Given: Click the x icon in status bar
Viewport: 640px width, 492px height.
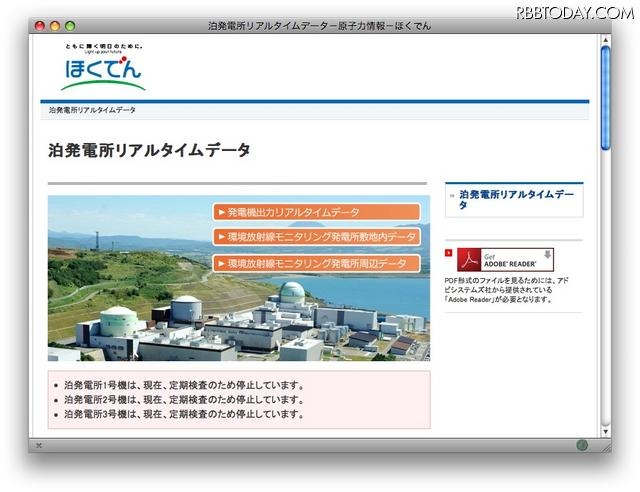Looking at the screenshot, I should (39, 445).
